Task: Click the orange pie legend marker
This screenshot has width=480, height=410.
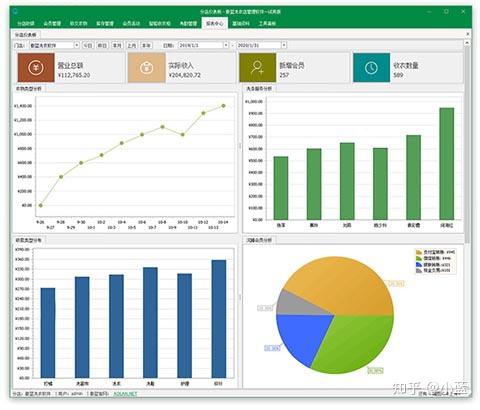Action: [419, 252]
